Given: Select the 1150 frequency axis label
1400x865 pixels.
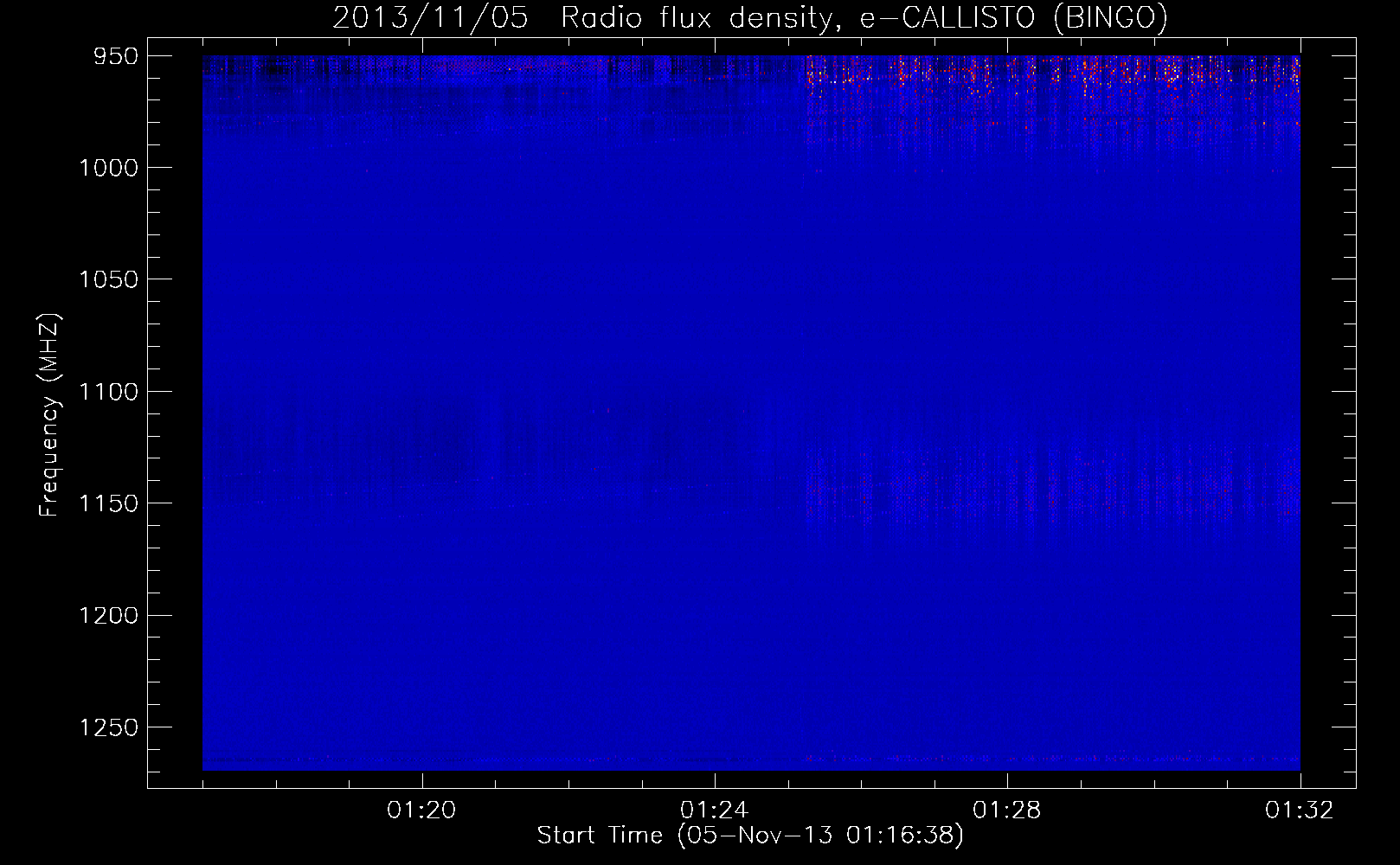Looking at the screenshot, I should [109, 503].
